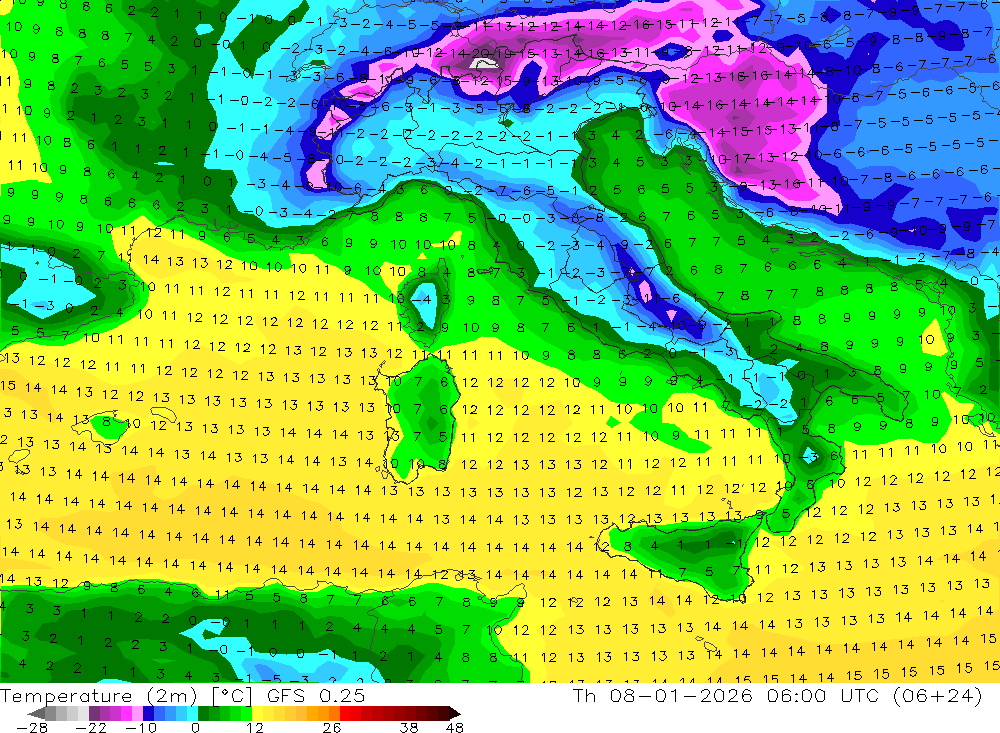1000x733 pixels.
Task: Click the 'Th 08-01-2026 06:00 UTC (06+24)' timestamp
Action: click(777, 696)
